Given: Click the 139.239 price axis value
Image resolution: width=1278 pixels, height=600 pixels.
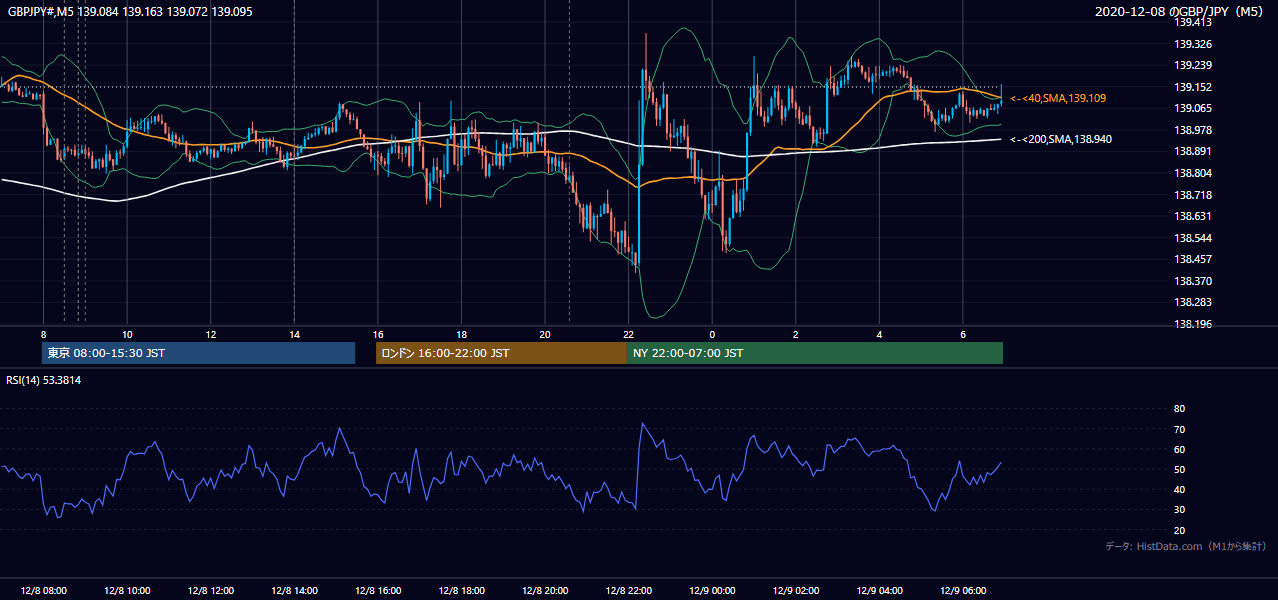Looking at the screenshot, I should pyautogui.click(x=1193, y=65).
